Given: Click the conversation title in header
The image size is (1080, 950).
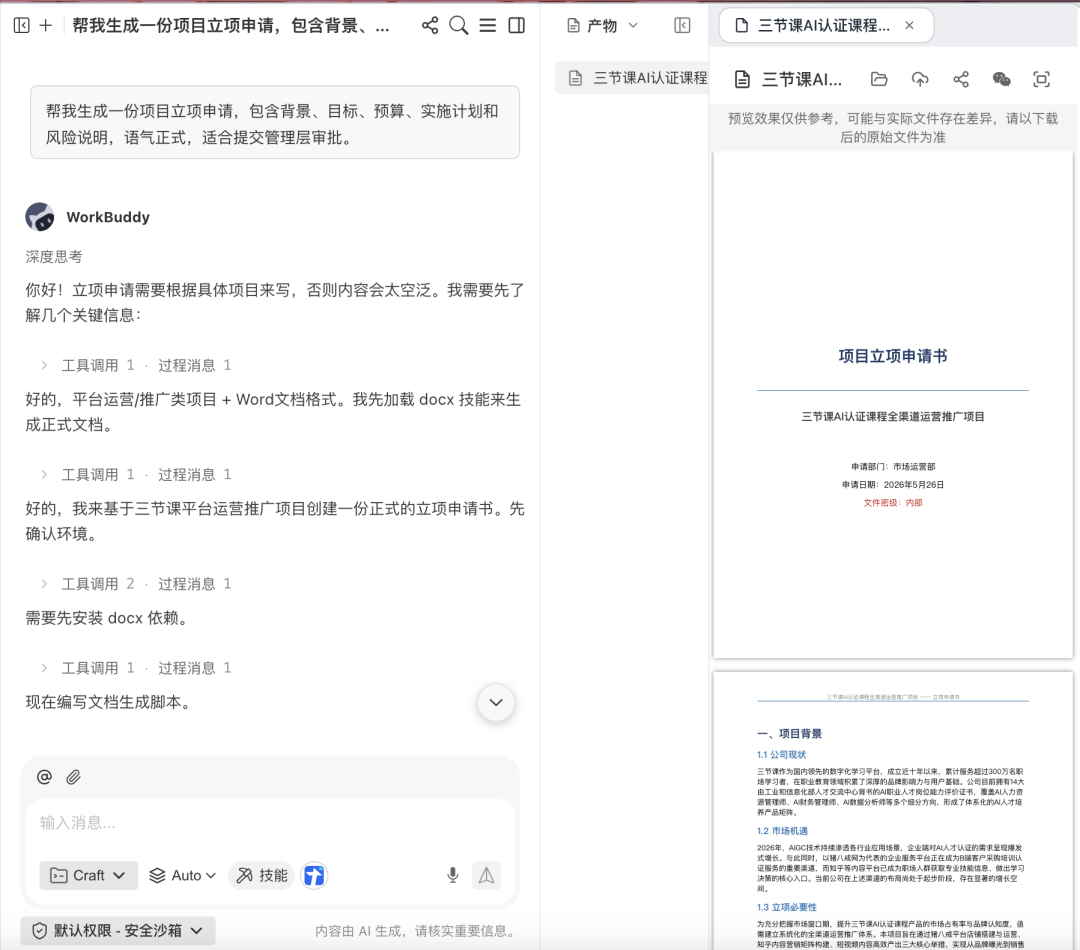Looking at the screenshot, I should [231, 25].
